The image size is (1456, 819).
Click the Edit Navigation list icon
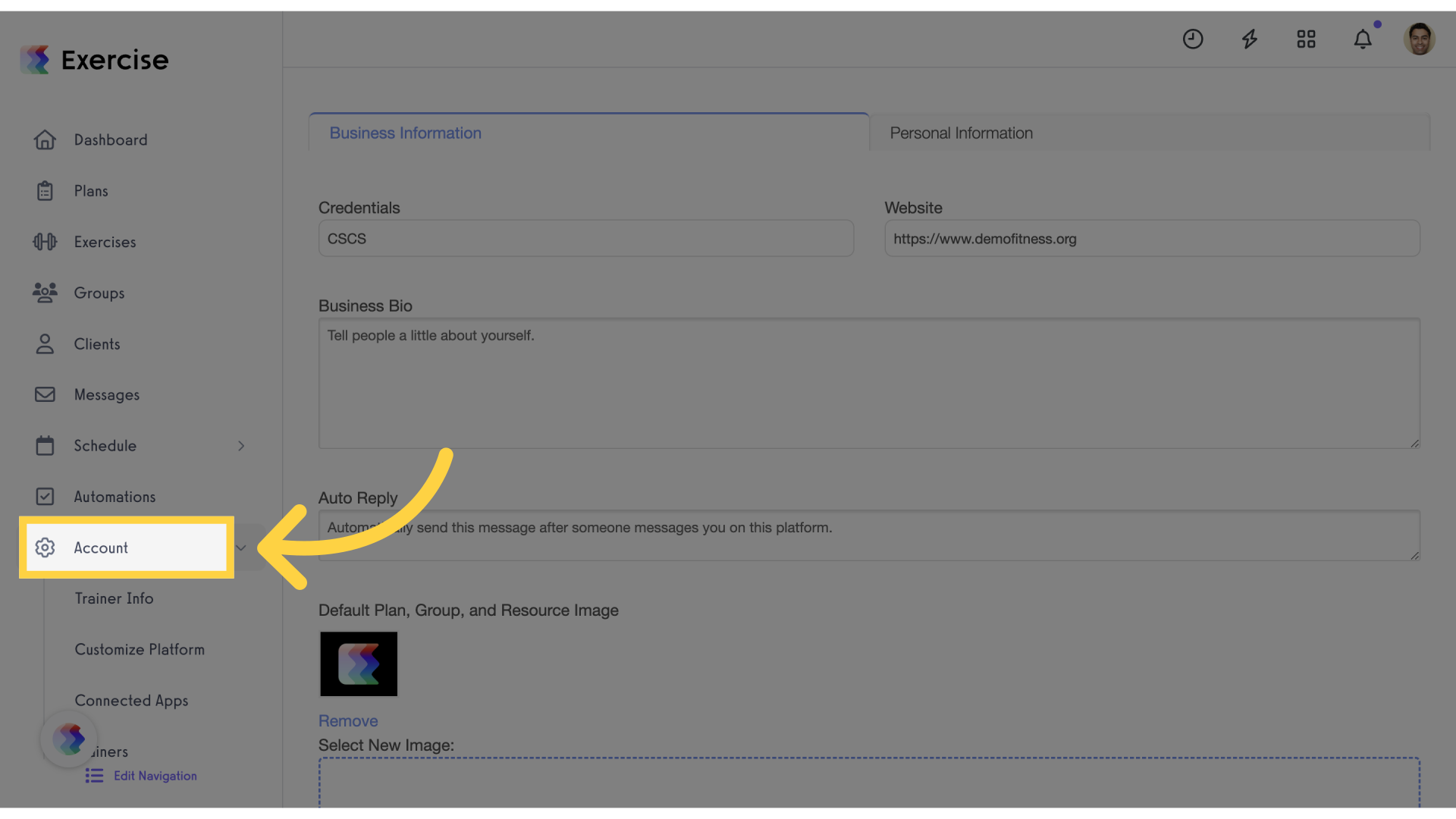coord(94,776)
